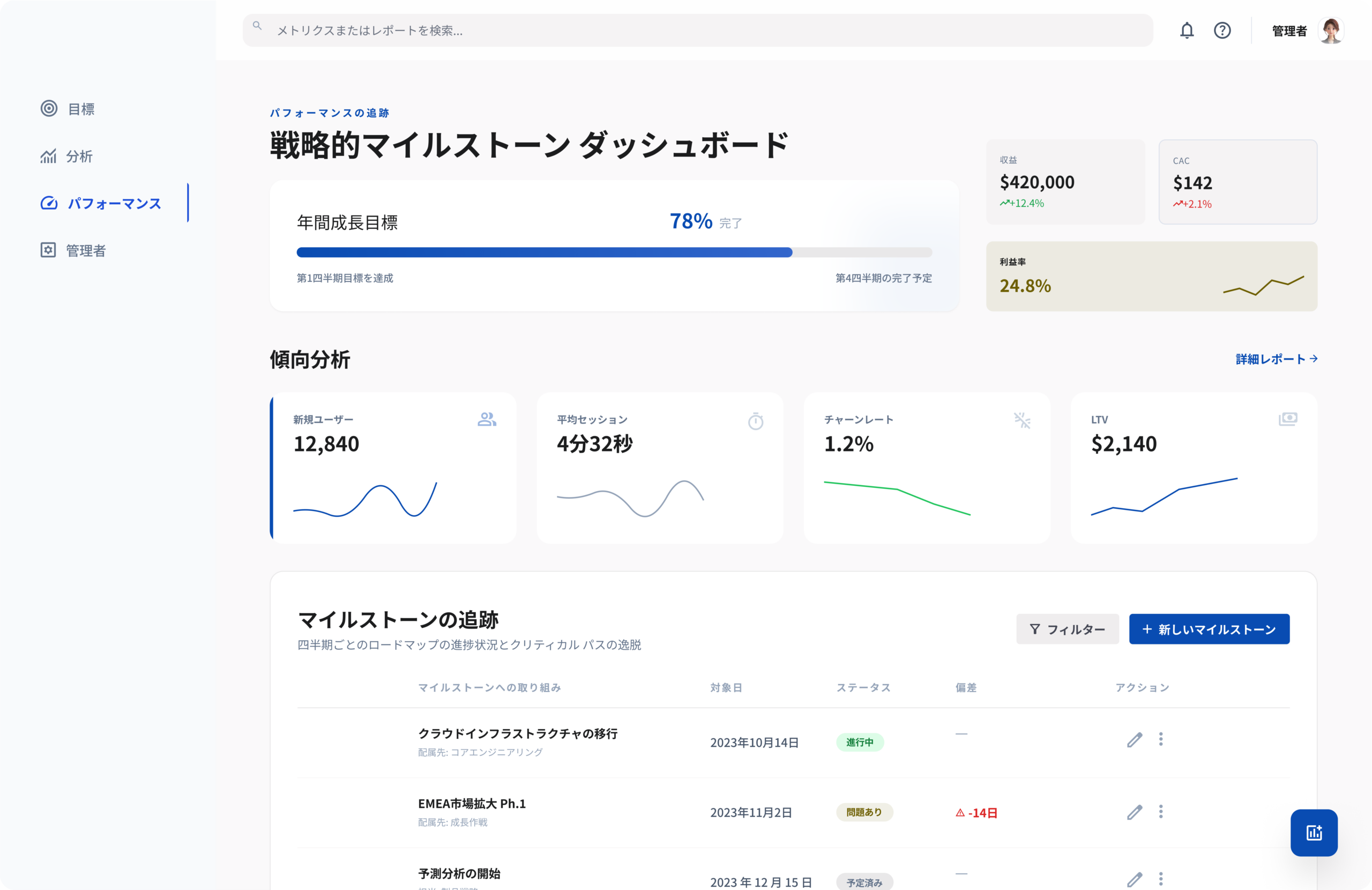1372x890 pixels.
Task: Click the 進行中 status badge
Action: pos(860,743)
